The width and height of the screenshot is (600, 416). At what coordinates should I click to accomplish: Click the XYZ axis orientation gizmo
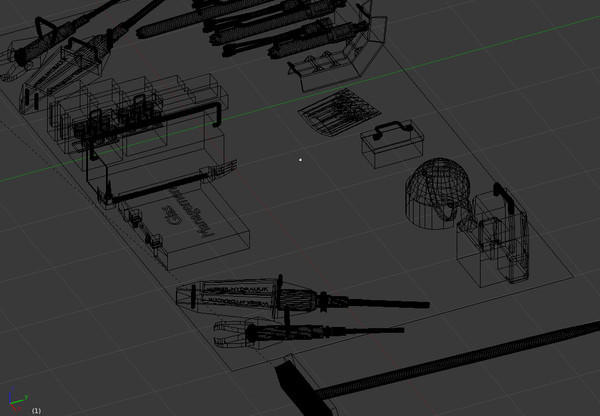click(x=18, y=399)
